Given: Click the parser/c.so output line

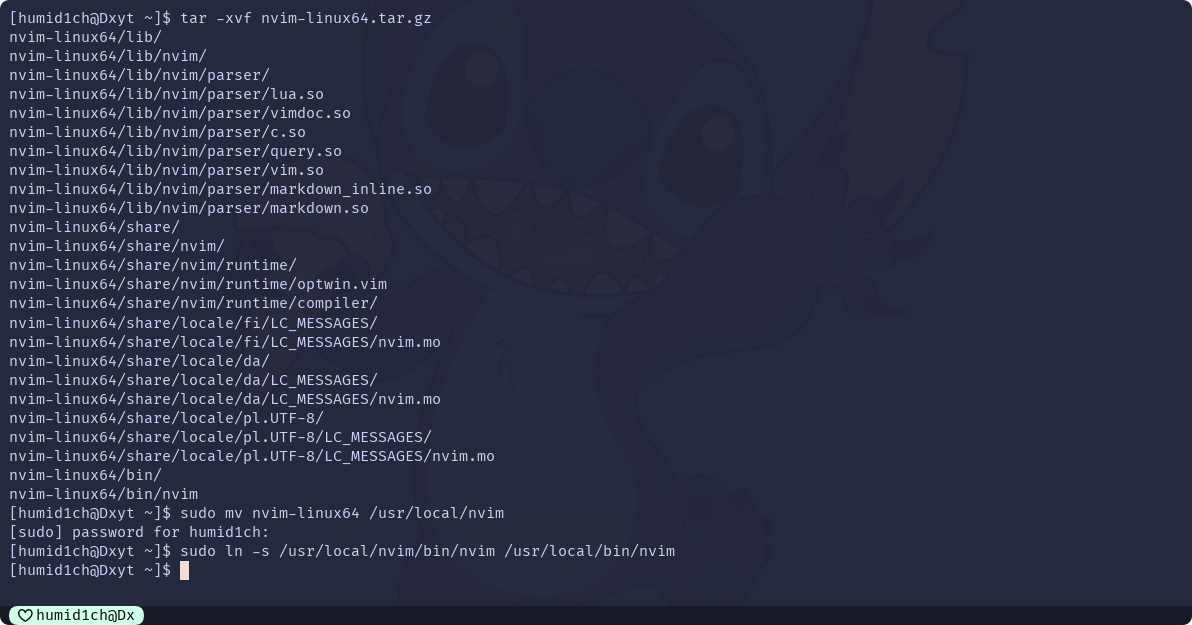Looking at the screenshot, I should pos(157,132).
